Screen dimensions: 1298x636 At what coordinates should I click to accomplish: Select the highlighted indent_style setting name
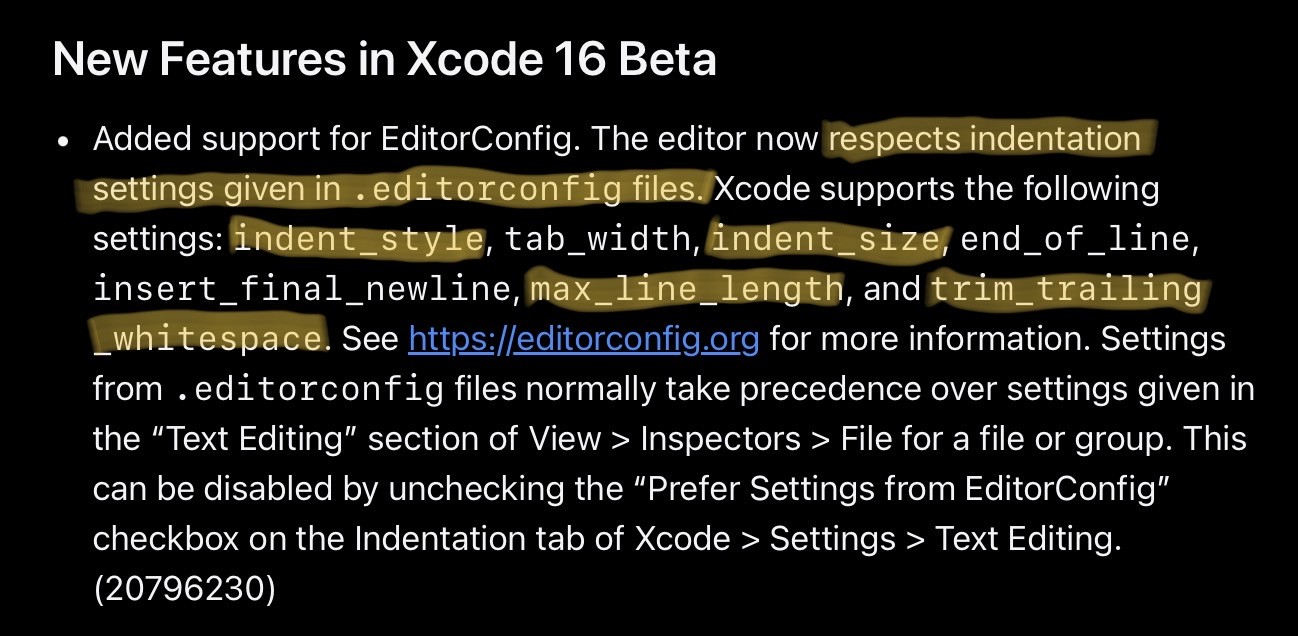point(358,239)
